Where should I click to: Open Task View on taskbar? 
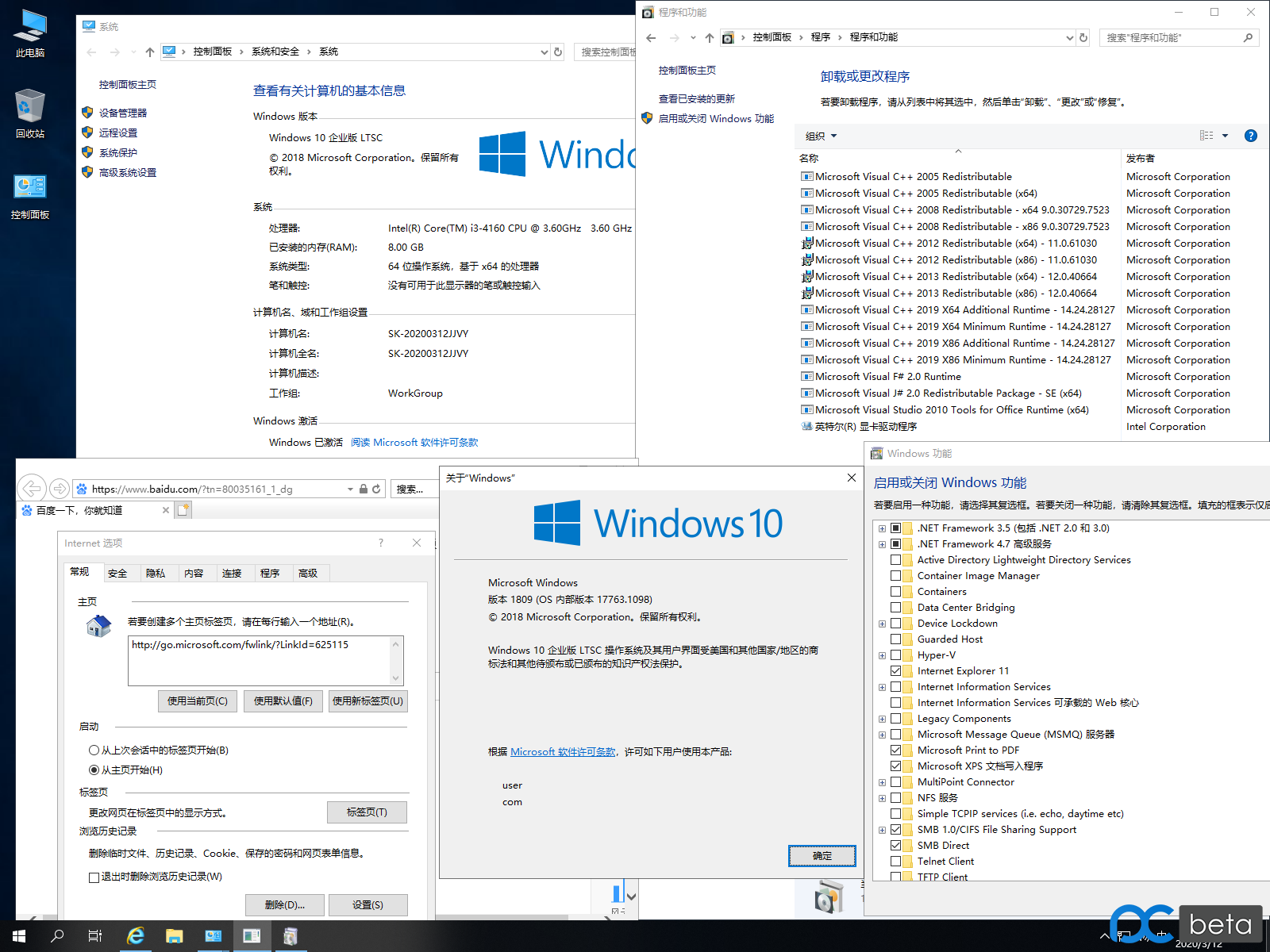coord(95,936)
